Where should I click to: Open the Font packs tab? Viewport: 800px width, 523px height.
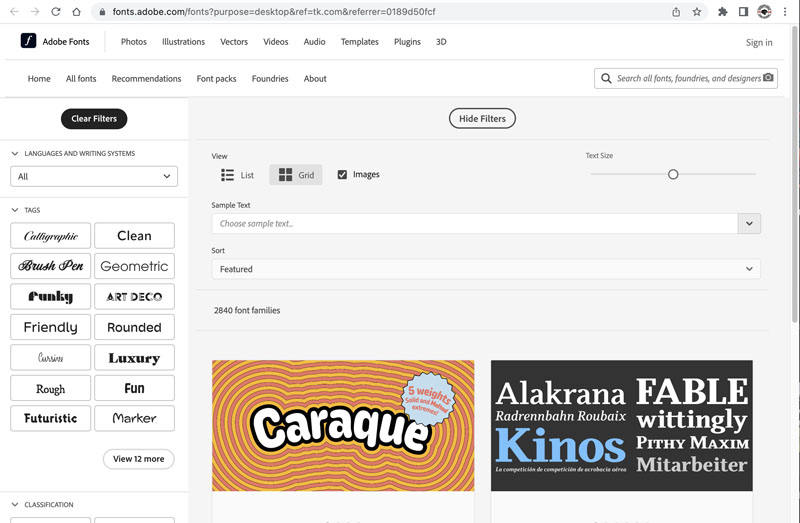pyautogui.click(x=216, y=79)
